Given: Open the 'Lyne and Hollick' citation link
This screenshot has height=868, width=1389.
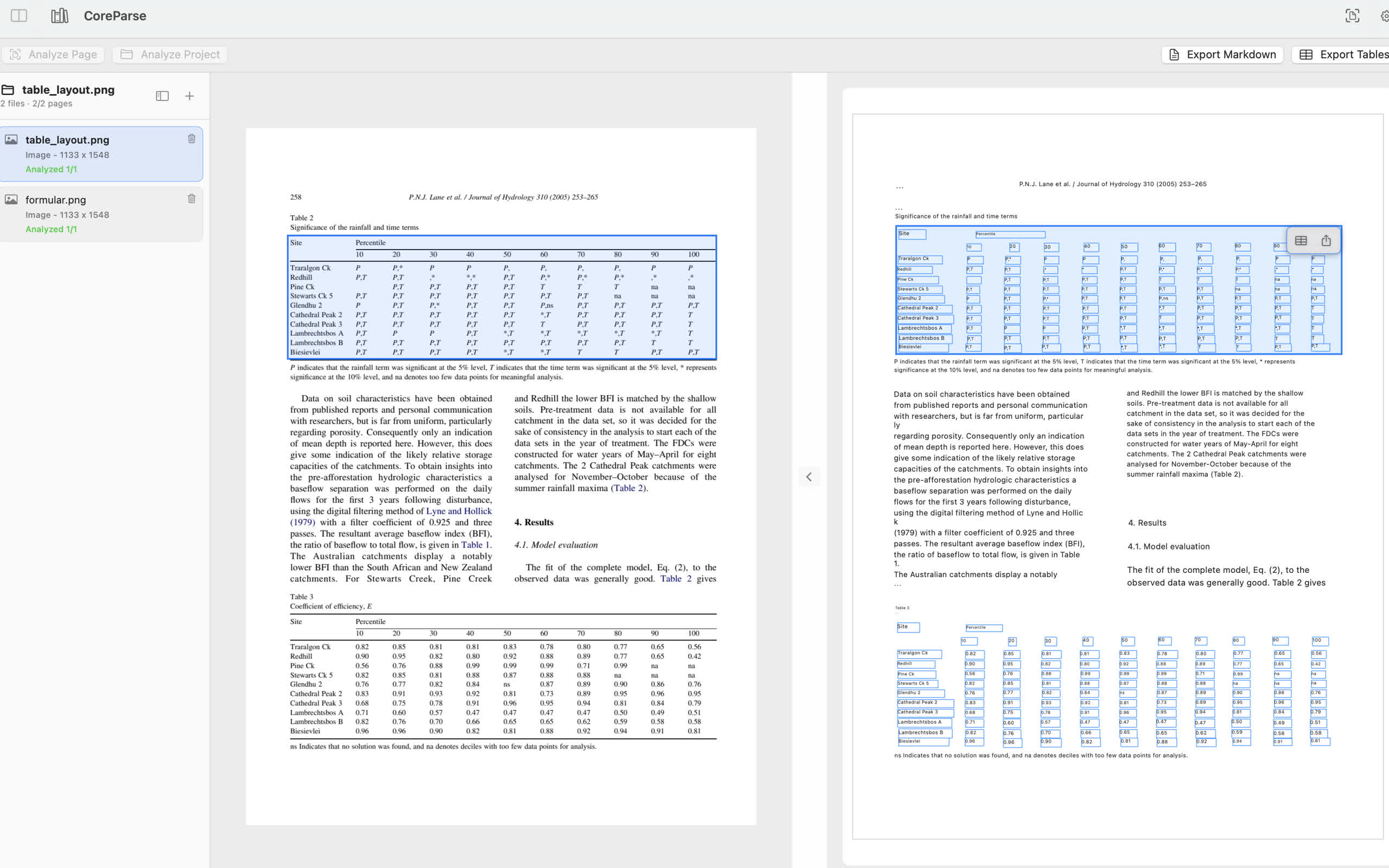Looking at the screenshot, I should click(x=458, y=511).
